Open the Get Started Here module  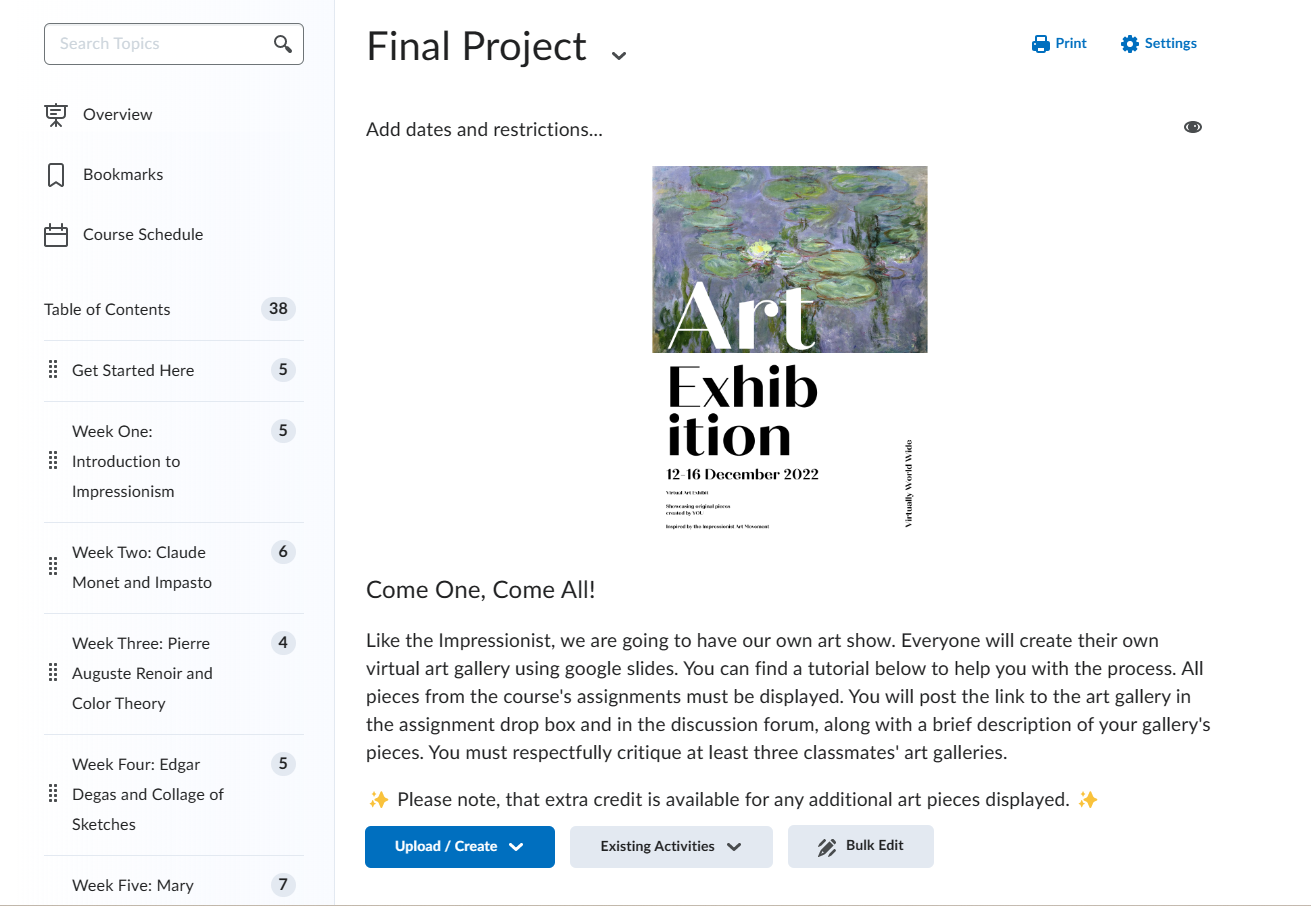(133, 371)
